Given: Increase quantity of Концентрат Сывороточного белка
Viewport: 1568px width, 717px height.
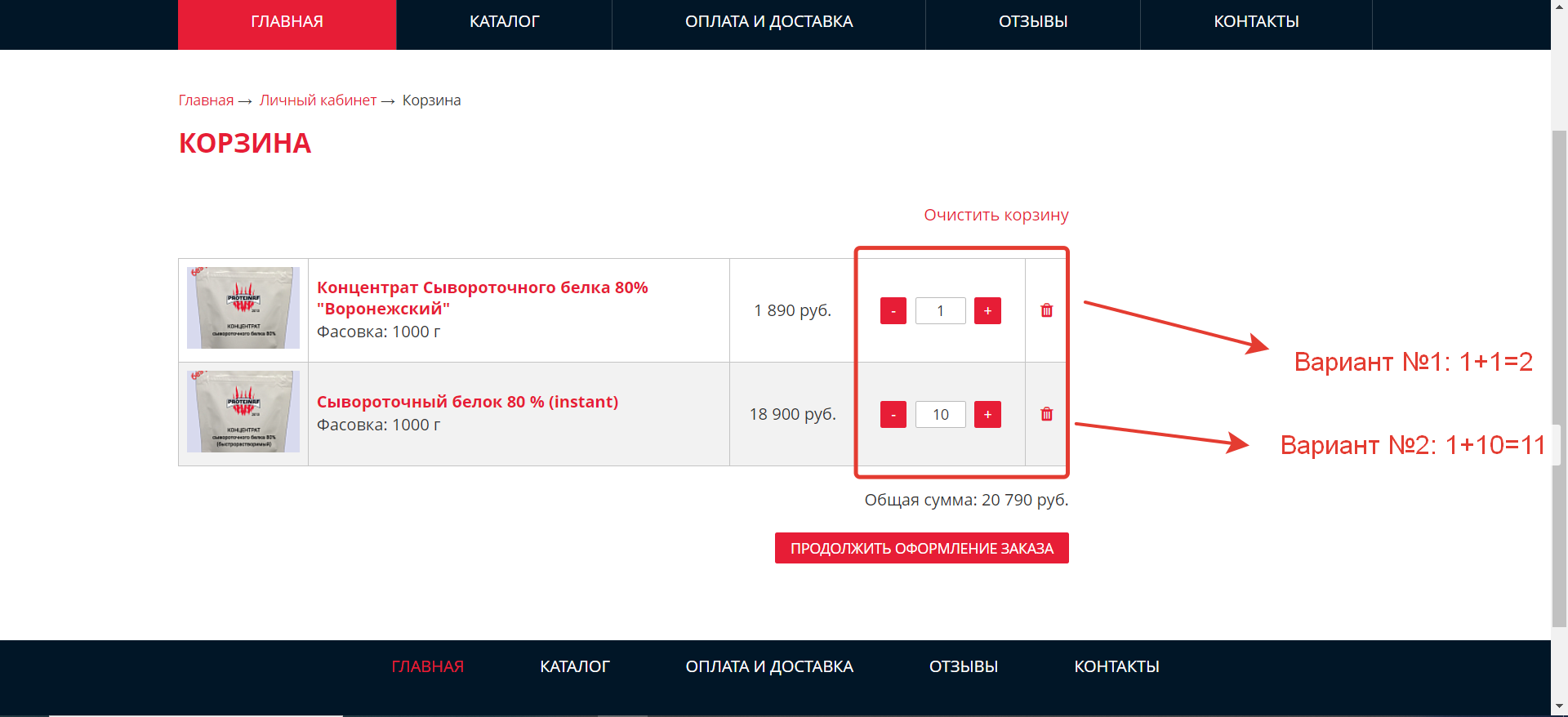Looking at the screenshot, I should click(x=987, y=310).
